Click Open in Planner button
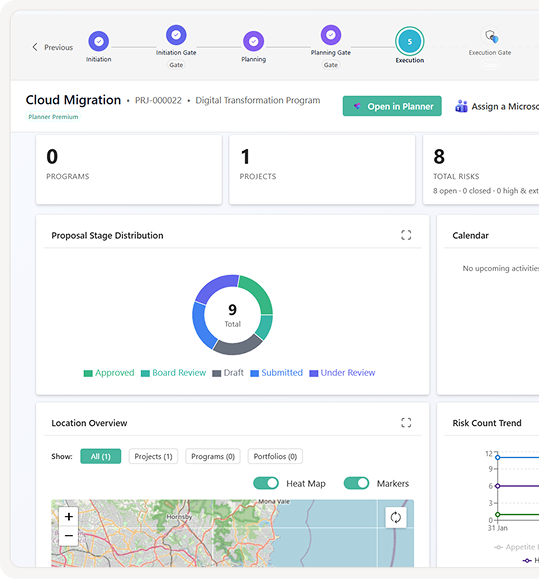 tap(392, 106)
